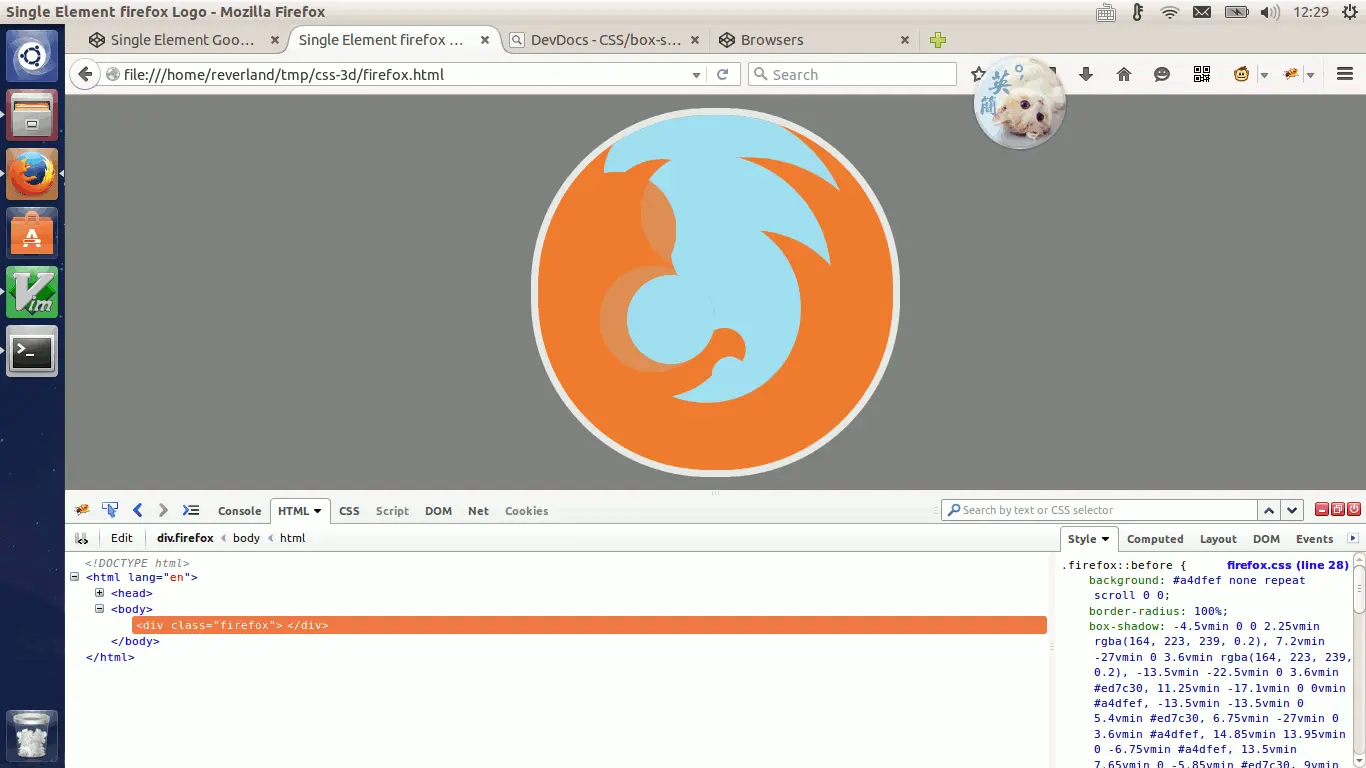Viewport: 1366px width, 768px height.
Task: Switch to the Net panel tab
Action: (478, 511)
